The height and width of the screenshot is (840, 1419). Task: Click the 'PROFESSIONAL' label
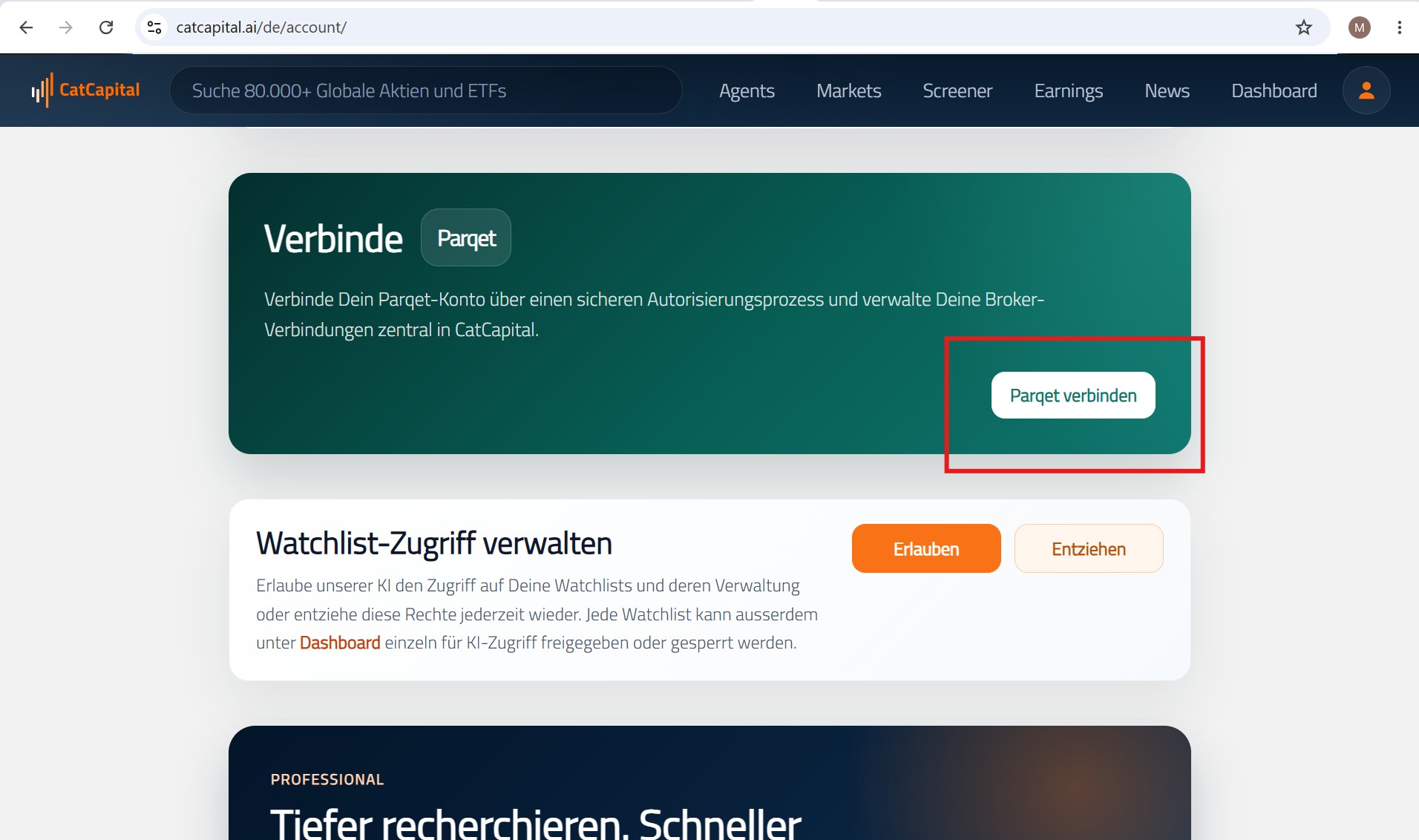(327, 779)
